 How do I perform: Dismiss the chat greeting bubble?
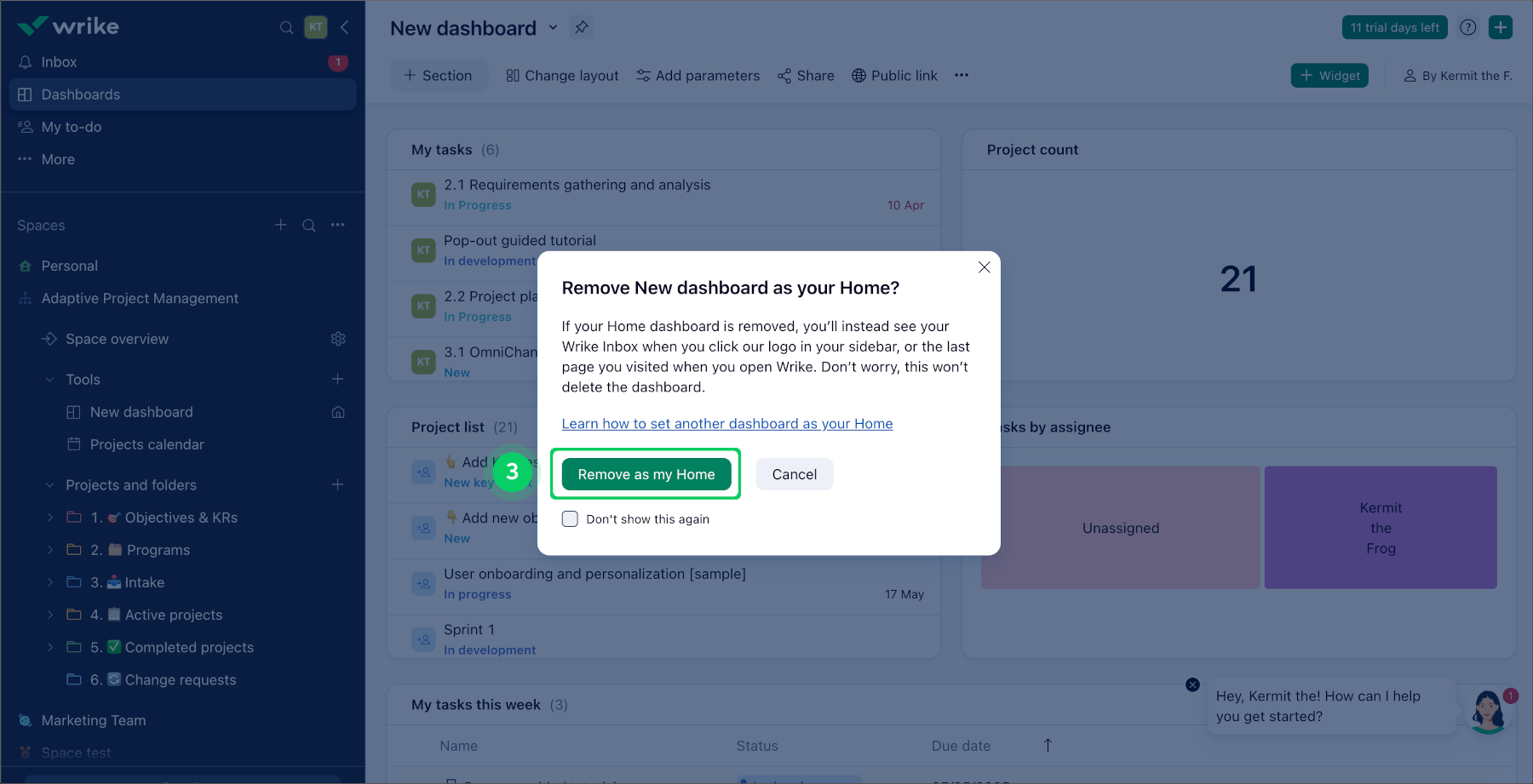tap(1191, 684)
